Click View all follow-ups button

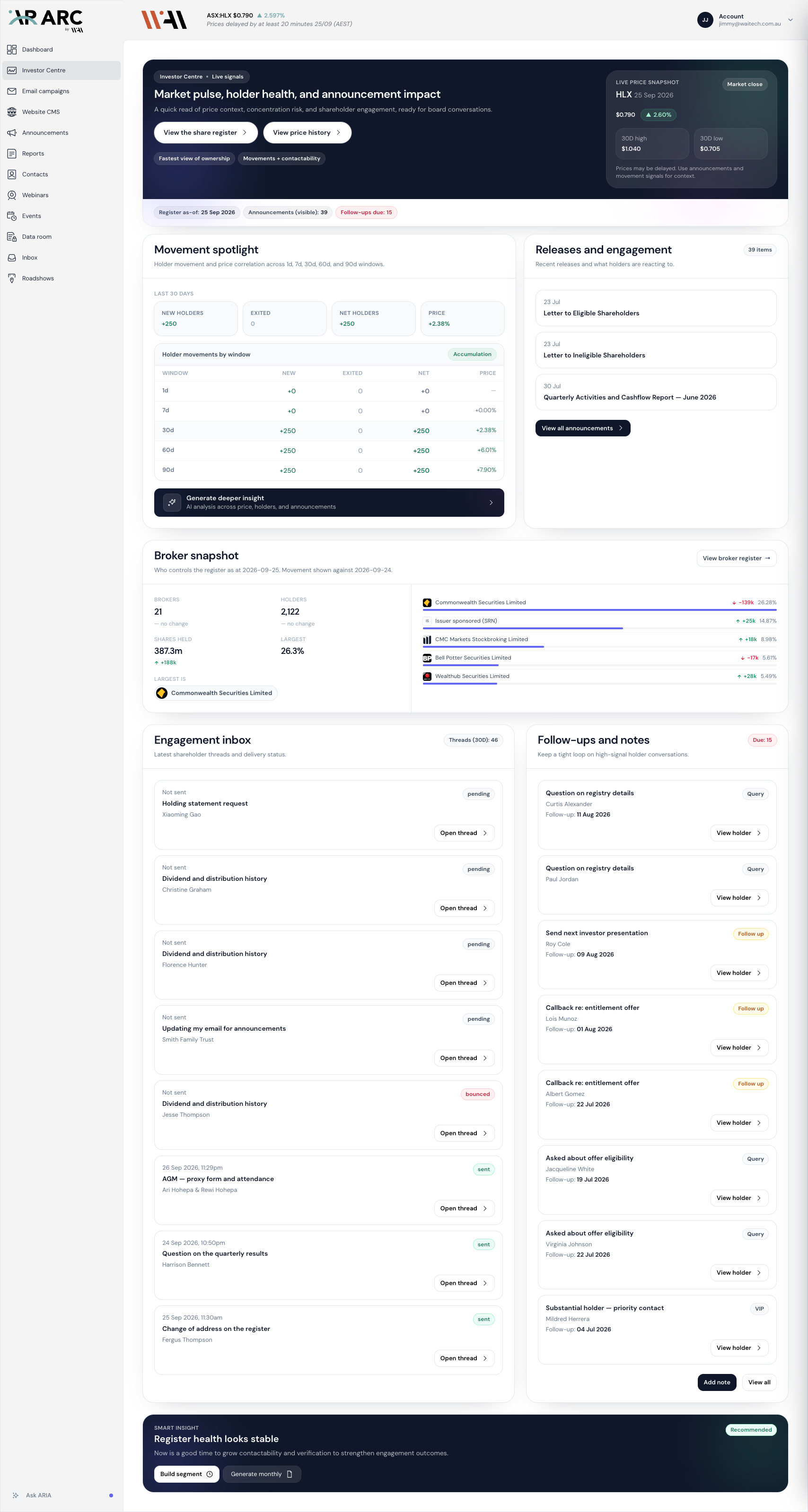point(759,1382)
